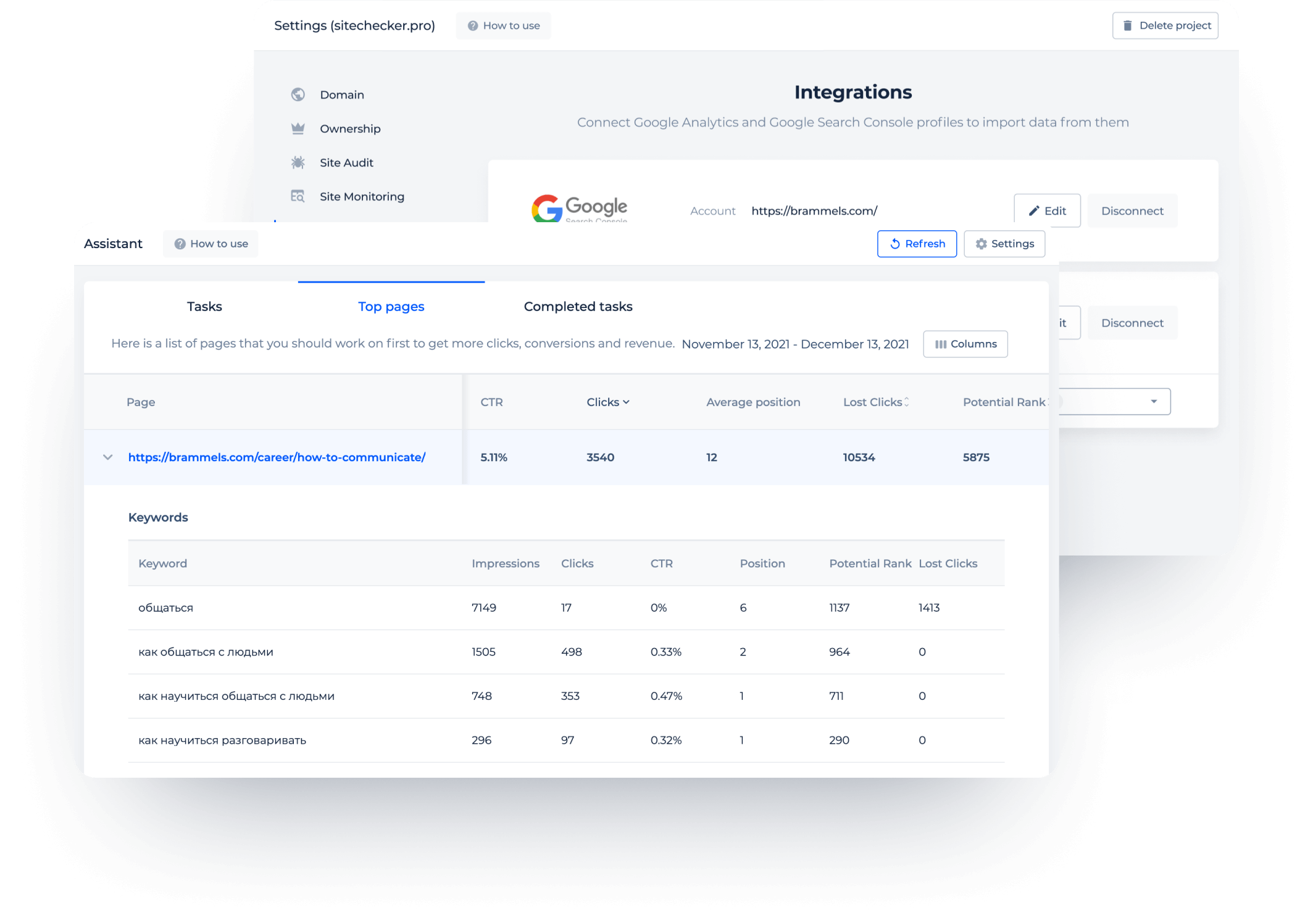Viewport: 1313px width, 924px height.
Task: Click the Google account URL input field
Action: click(x=815, y=210)
